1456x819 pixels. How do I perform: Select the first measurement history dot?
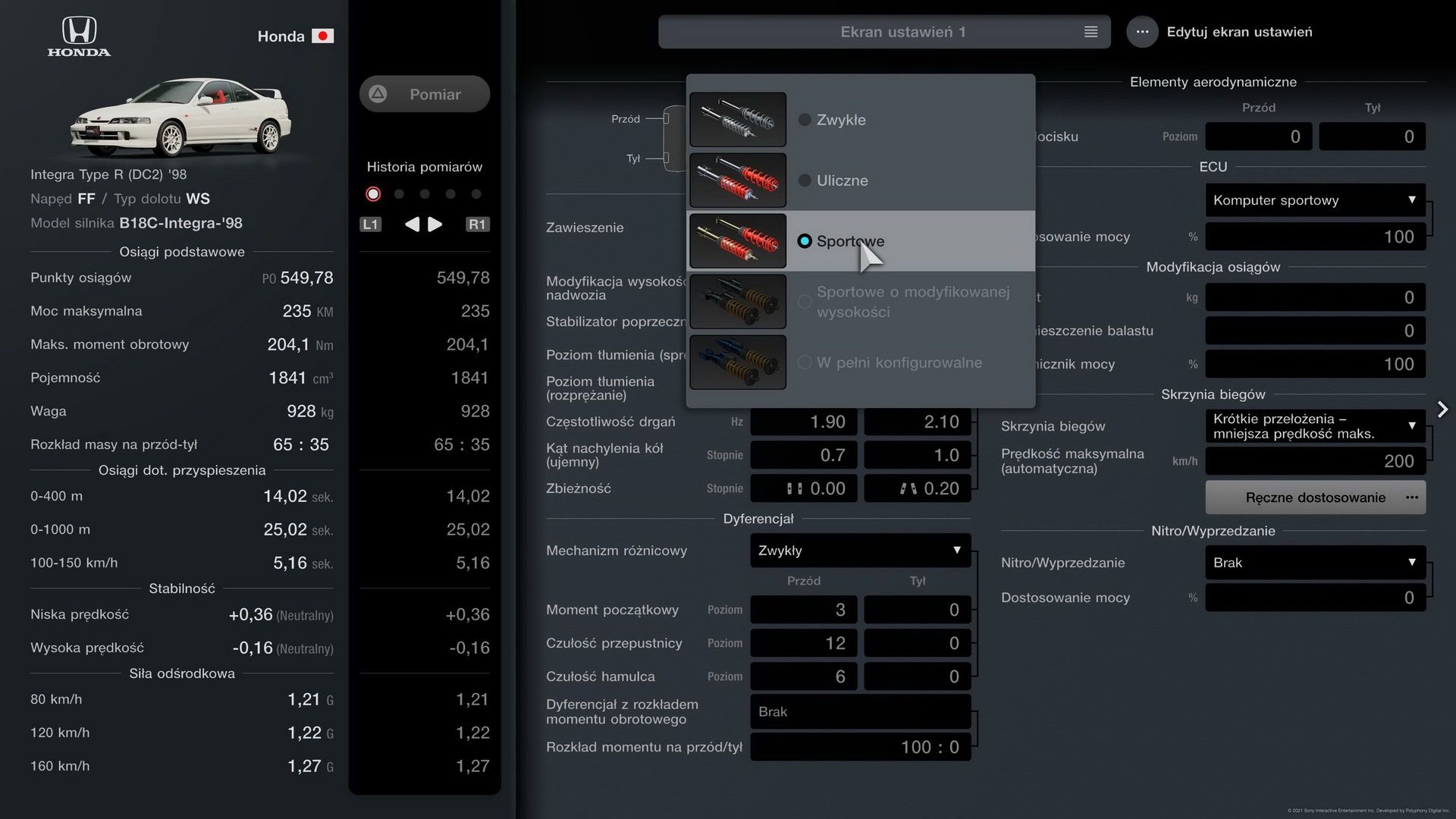pos(373,194)
